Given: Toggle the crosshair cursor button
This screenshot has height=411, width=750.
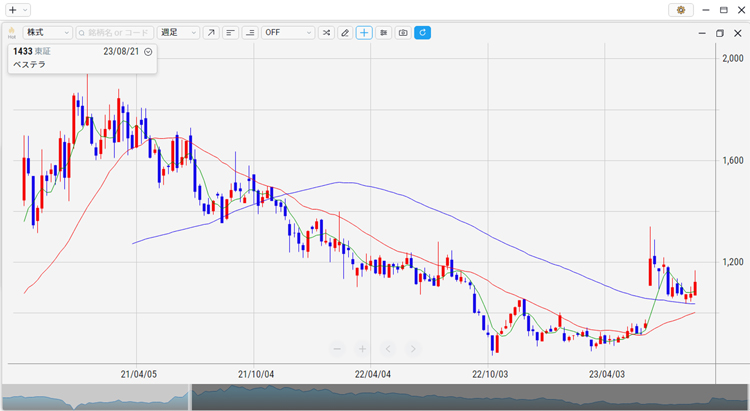Looking at the screenshot, I should [x=364, y=32].
